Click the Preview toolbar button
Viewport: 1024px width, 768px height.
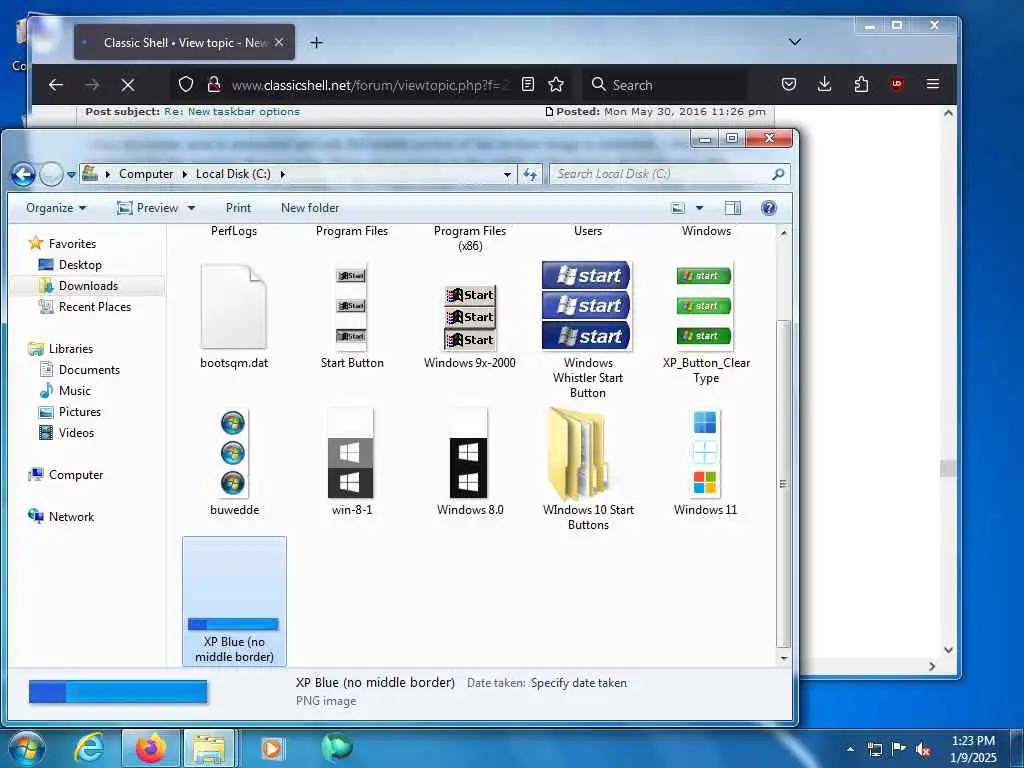tap(147, 208)
